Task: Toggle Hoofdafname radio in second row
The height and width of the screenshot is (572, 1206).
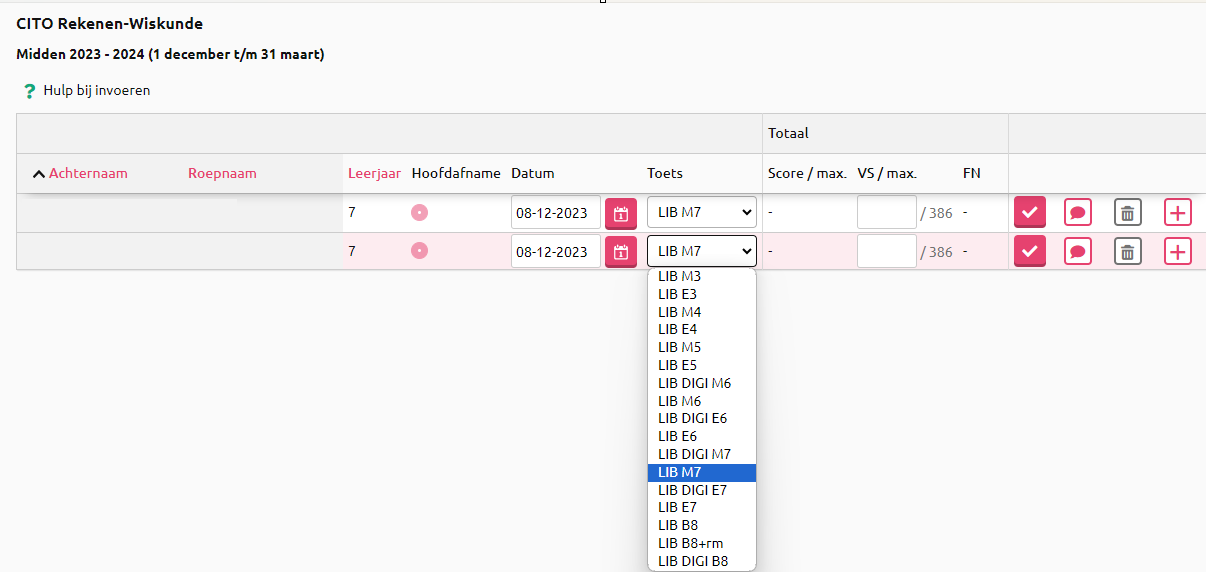Action: [419, 251]
